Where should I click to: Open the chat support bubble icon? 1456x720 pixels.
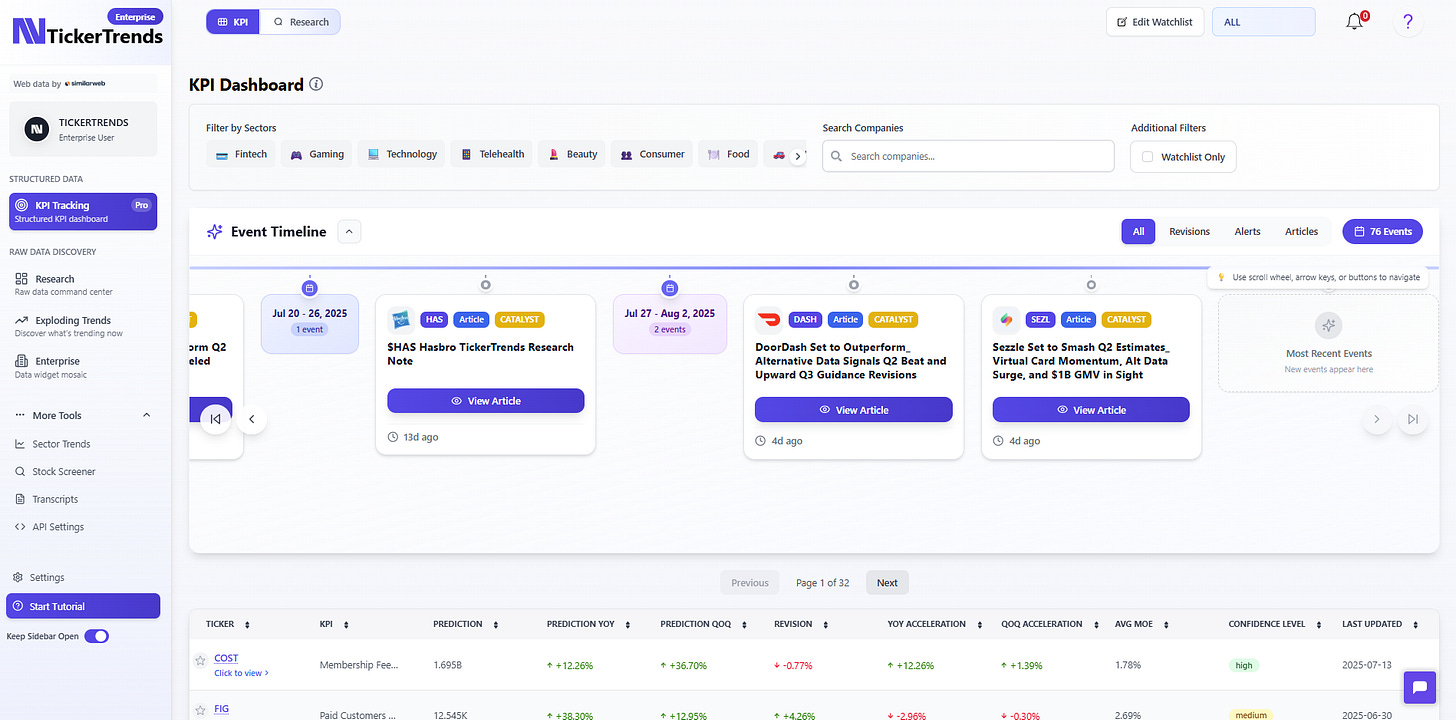1418,686
